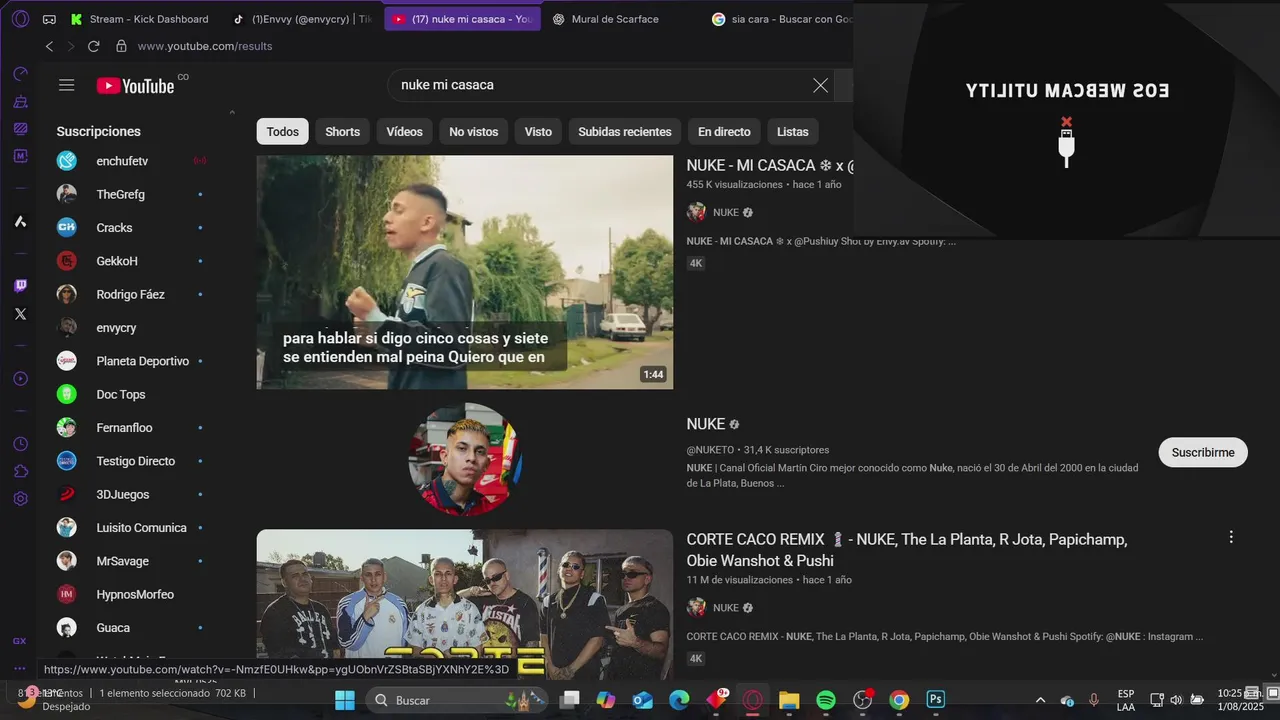Viewport: 1280px width, 720px height.
Task: Open X from the Opera sidebar
Action: click(20, 314)
